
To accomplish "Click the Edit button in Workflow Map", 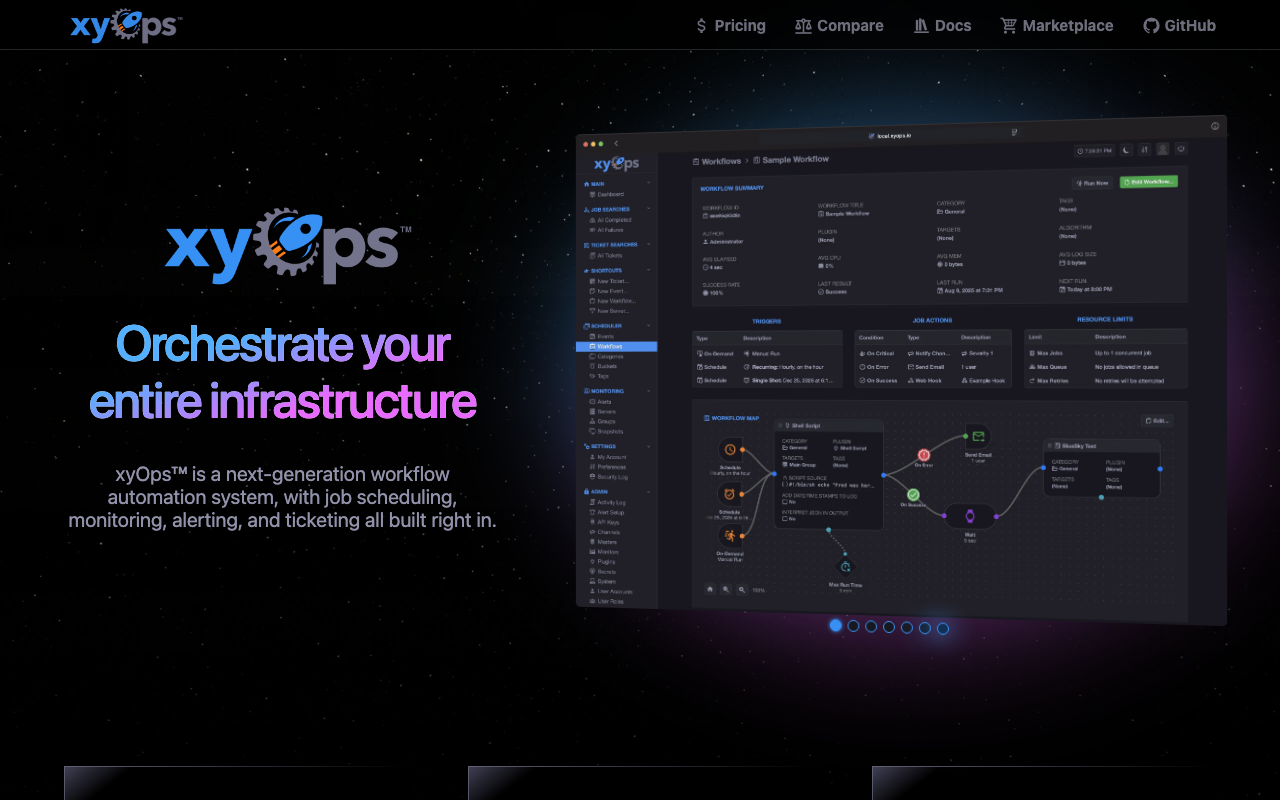I will click(x=1157, y=421).
